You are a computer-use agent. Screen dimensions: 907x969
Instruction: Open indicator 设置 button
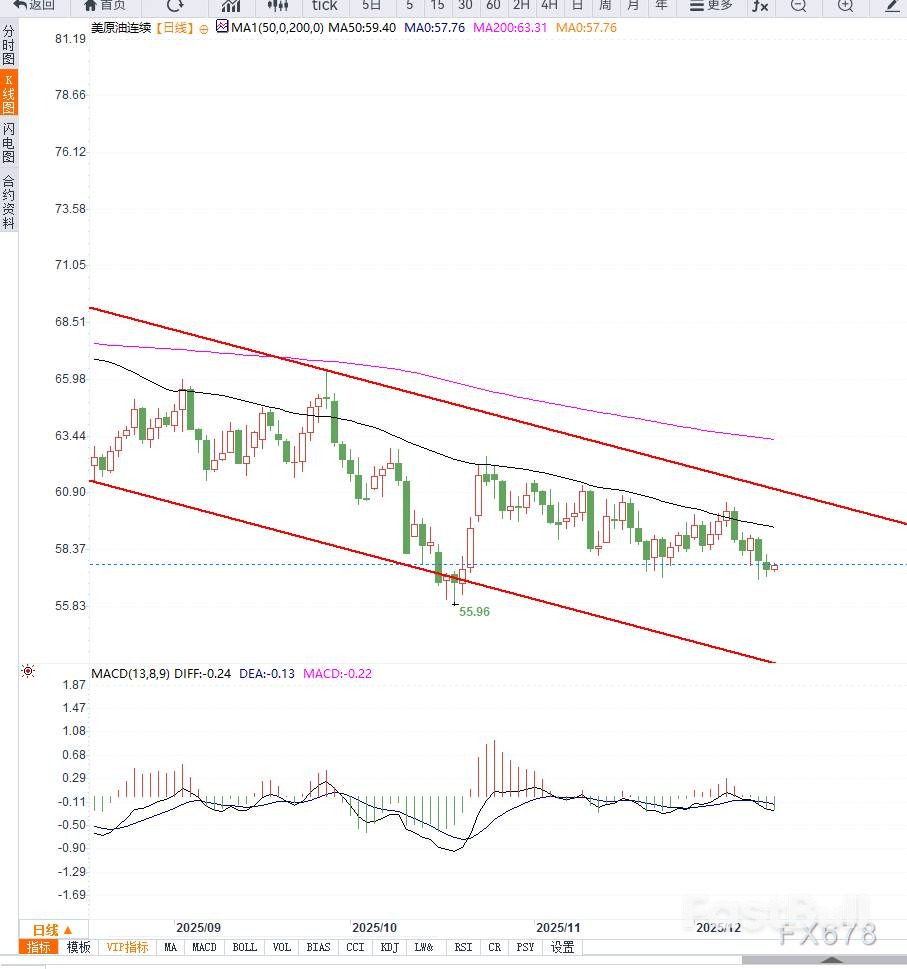point(562,947)
